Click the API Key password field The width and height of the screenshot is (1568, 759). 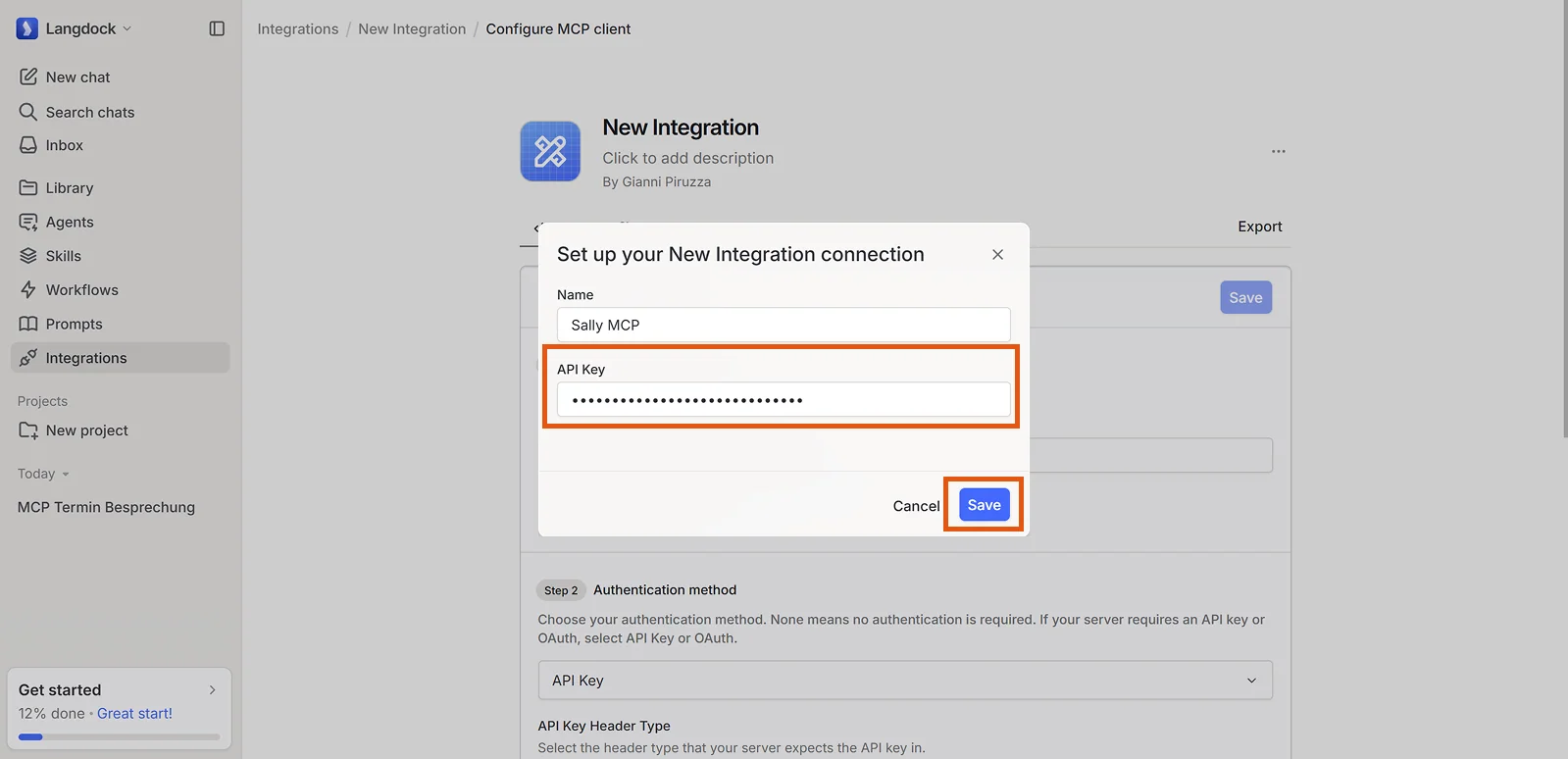click(784, 399)
